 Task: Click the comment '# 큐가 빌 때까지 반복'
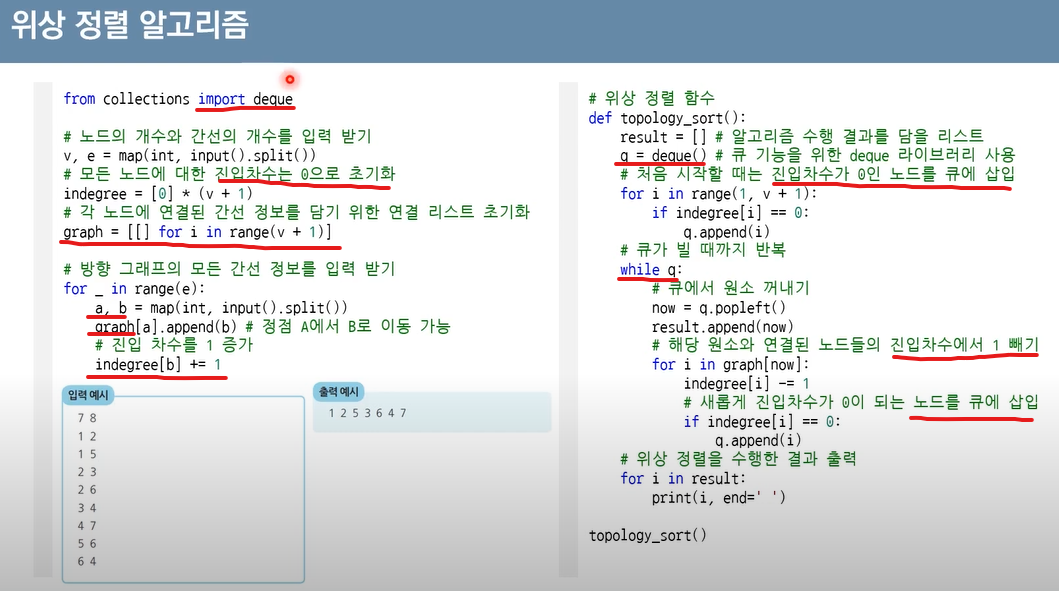click(702, 250)
